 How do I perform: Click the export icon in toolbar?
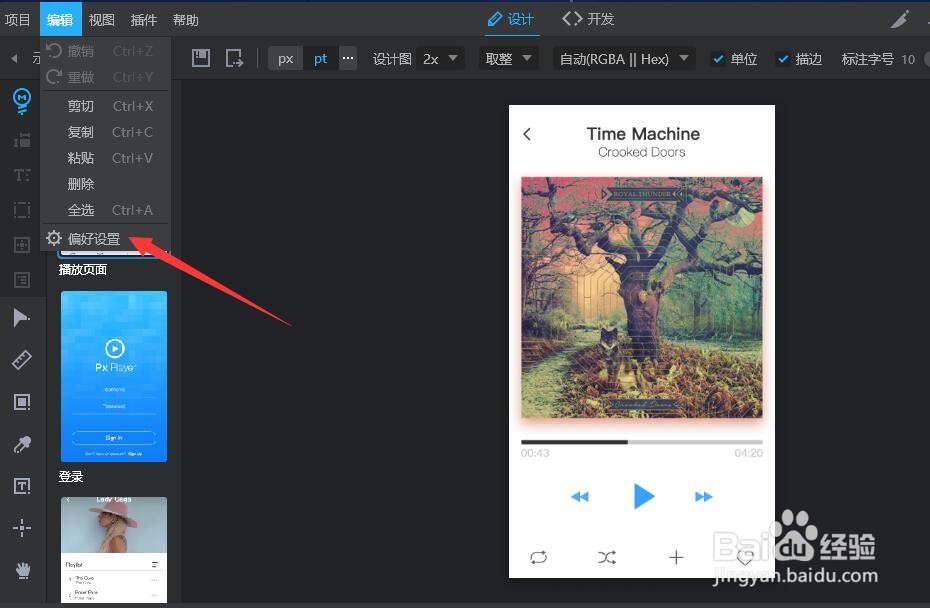[234, 58]
